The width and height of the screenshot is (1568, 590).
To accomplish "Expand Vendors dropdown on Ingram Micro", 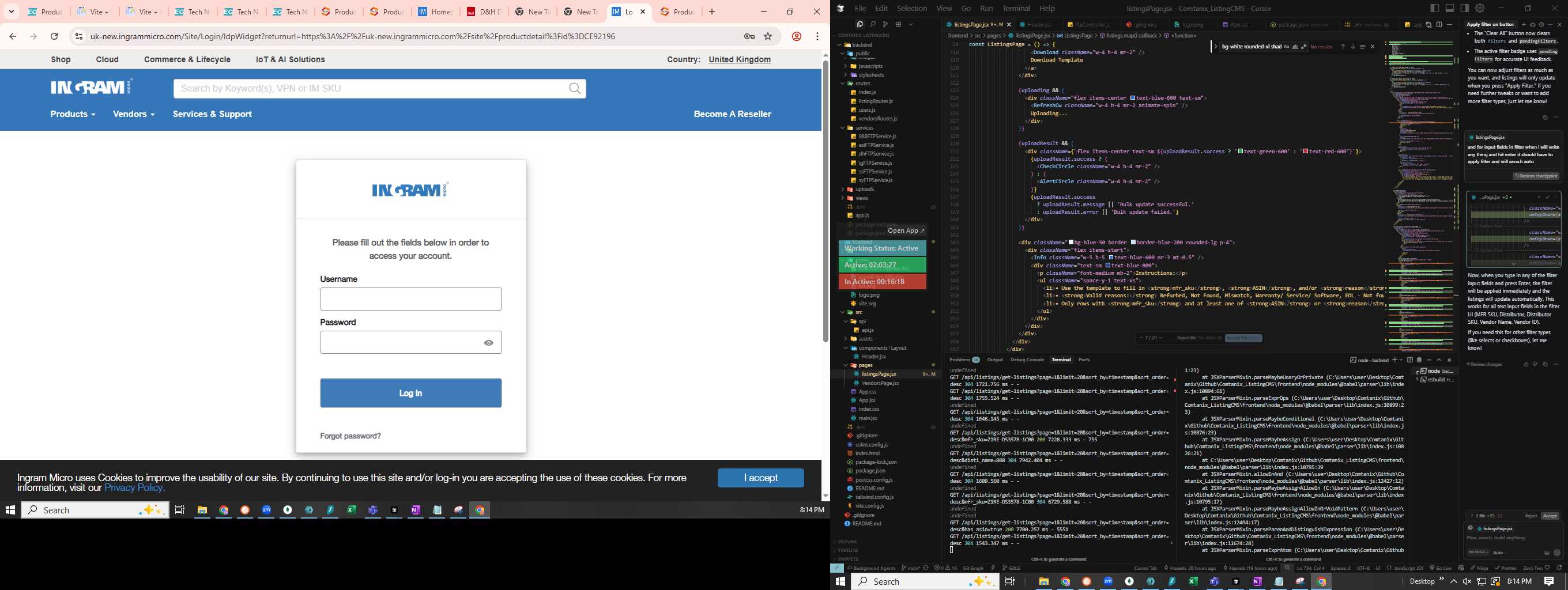I will [x=134, y=114].
